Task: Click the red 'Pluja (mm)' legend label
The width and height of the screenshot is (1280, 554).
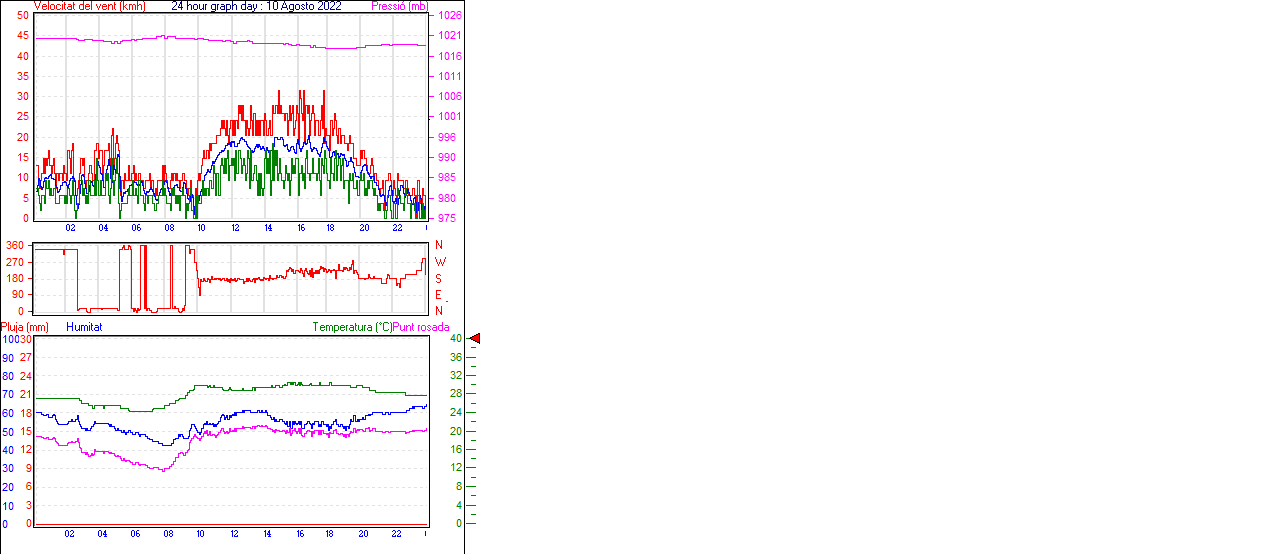Action: [25, 327]
